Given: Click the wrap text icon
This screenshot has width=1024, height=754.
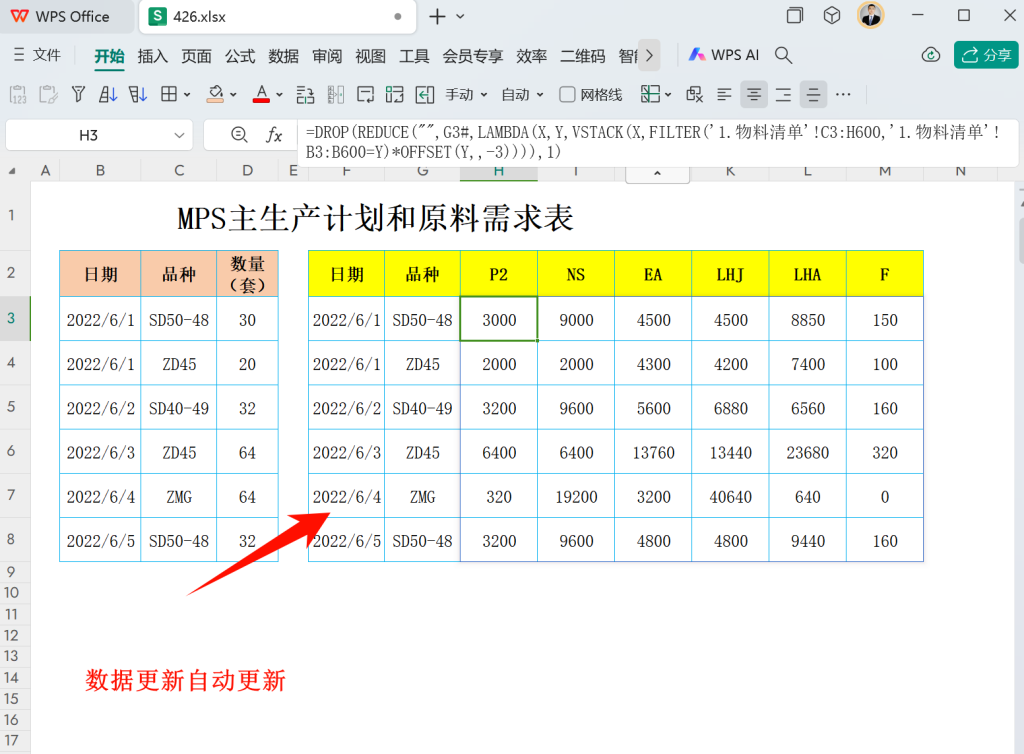Looking at the screenshot, I should 365,95.
